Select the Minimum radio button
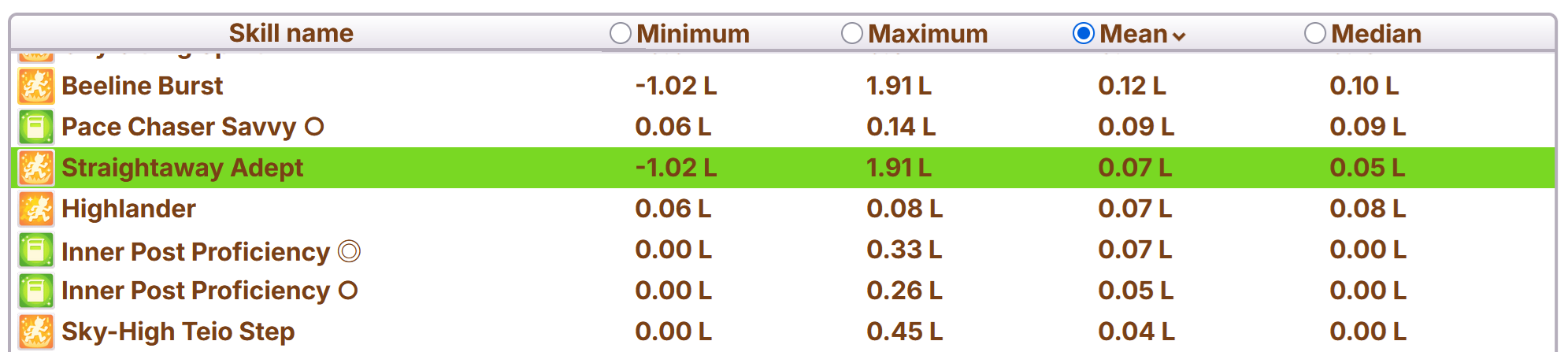 (x=621, y=33)
